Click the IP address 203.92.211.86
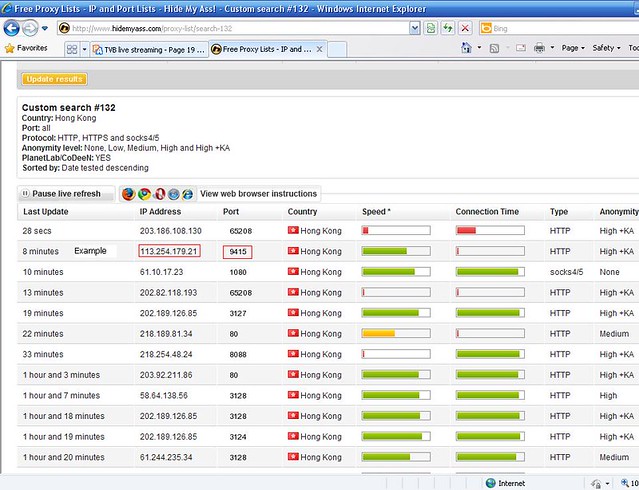Screen dimensions: 639x490 coord(166,375)
